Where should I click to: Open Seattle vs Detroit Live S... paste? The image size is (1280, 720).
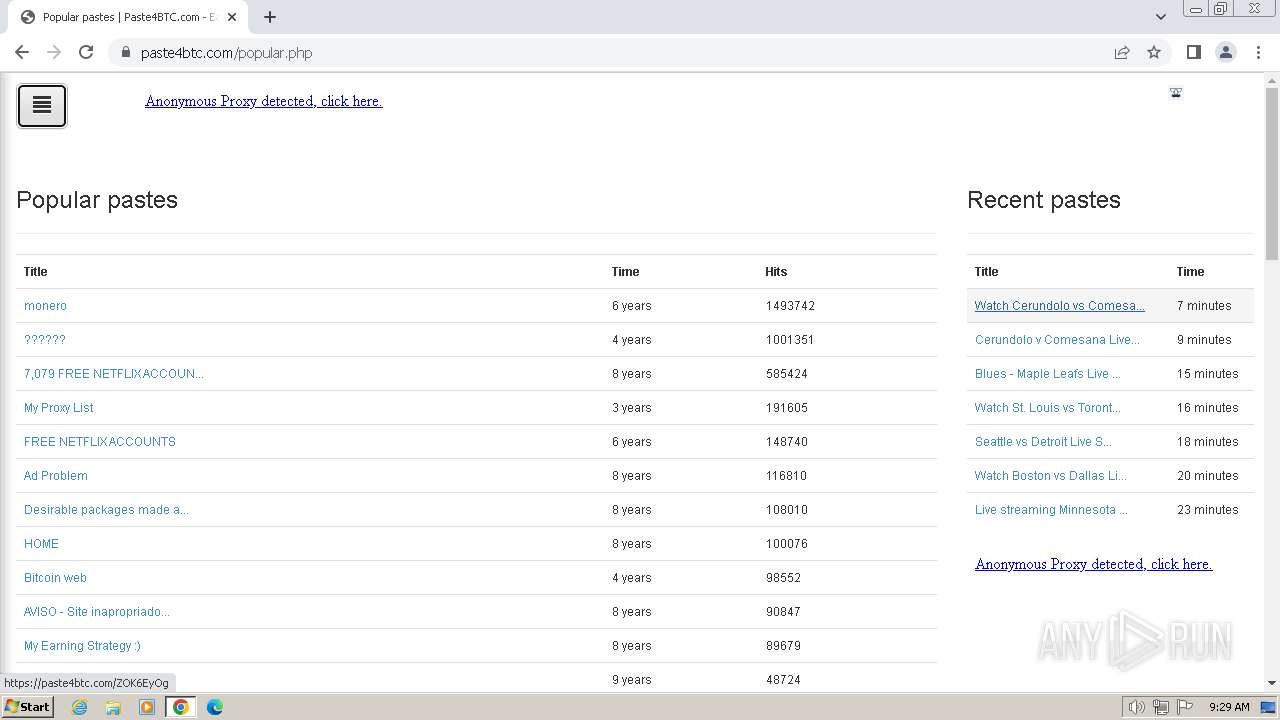coord(1043,442)
